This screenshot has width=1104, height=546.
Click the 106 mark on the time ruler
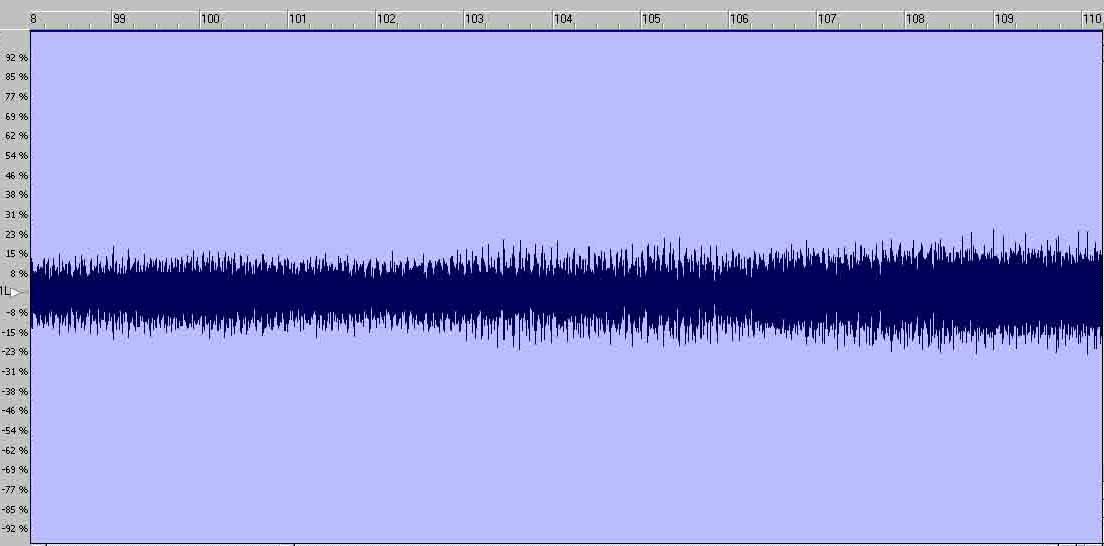coord(739,19)
